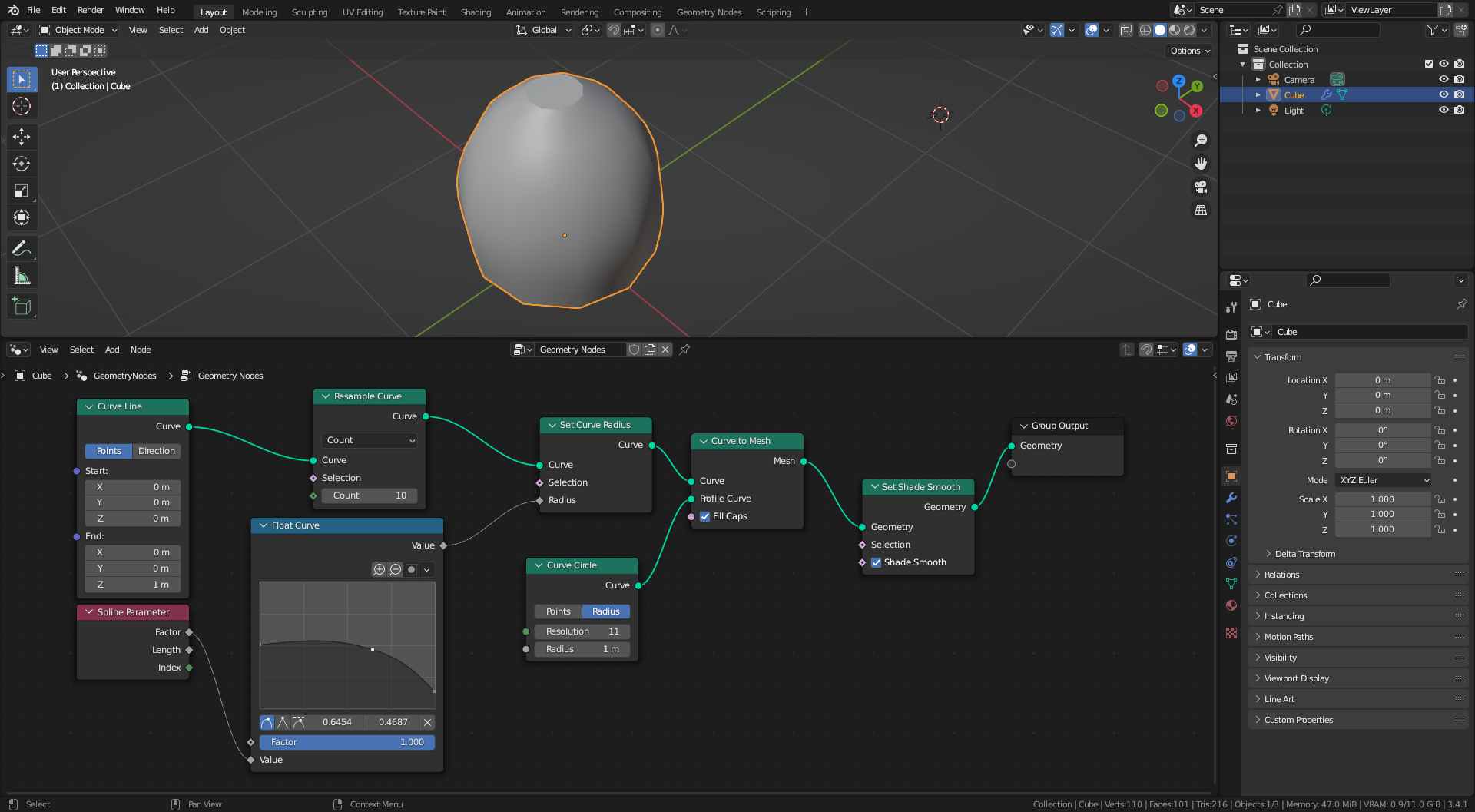Expand Delta Transform panel
Viewport: 1475px width, 812px height.
pyautogui.click(x=1304, y=554)
